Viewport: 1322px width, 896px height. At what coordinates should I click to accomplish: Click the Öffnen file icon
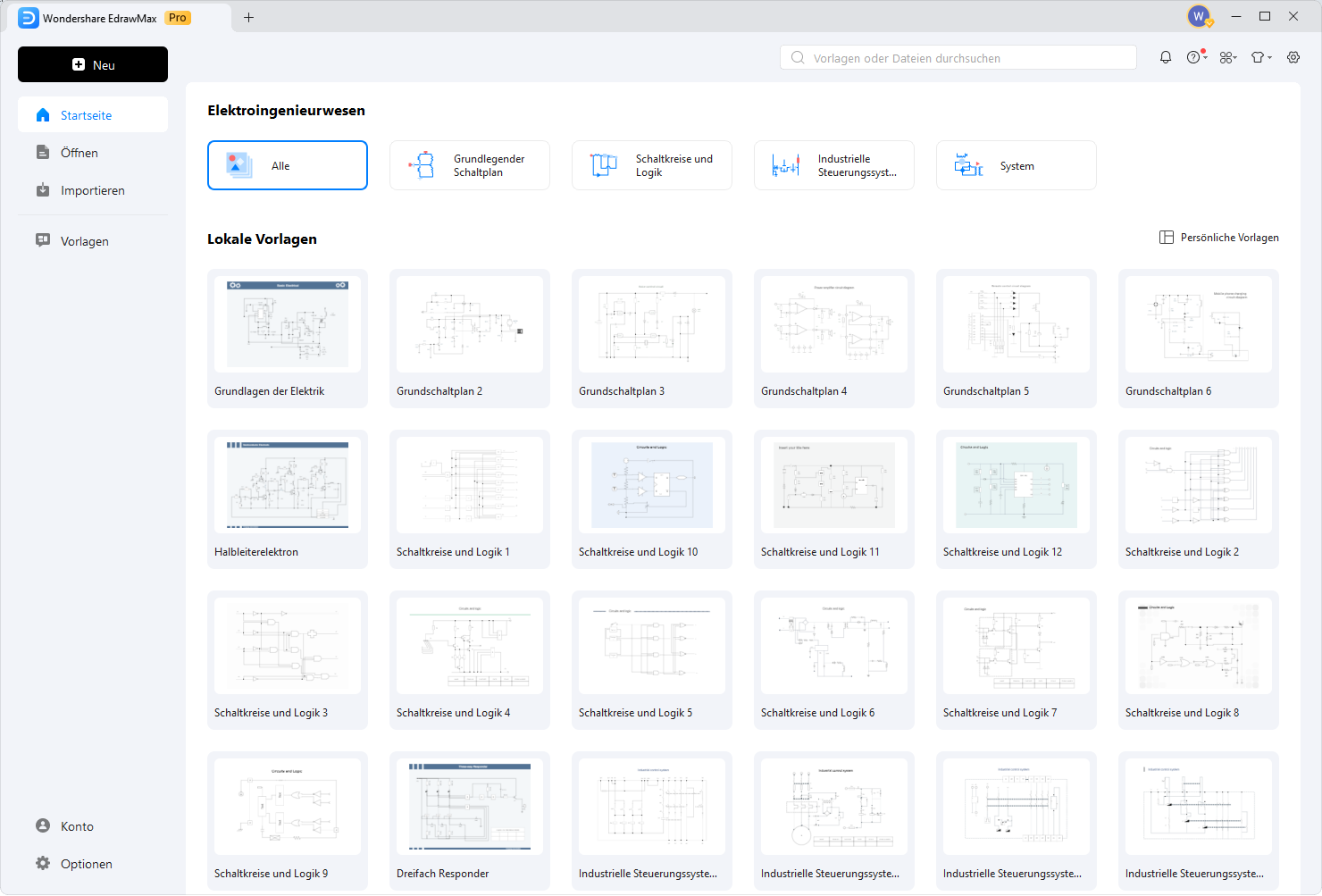click(43, 153)
